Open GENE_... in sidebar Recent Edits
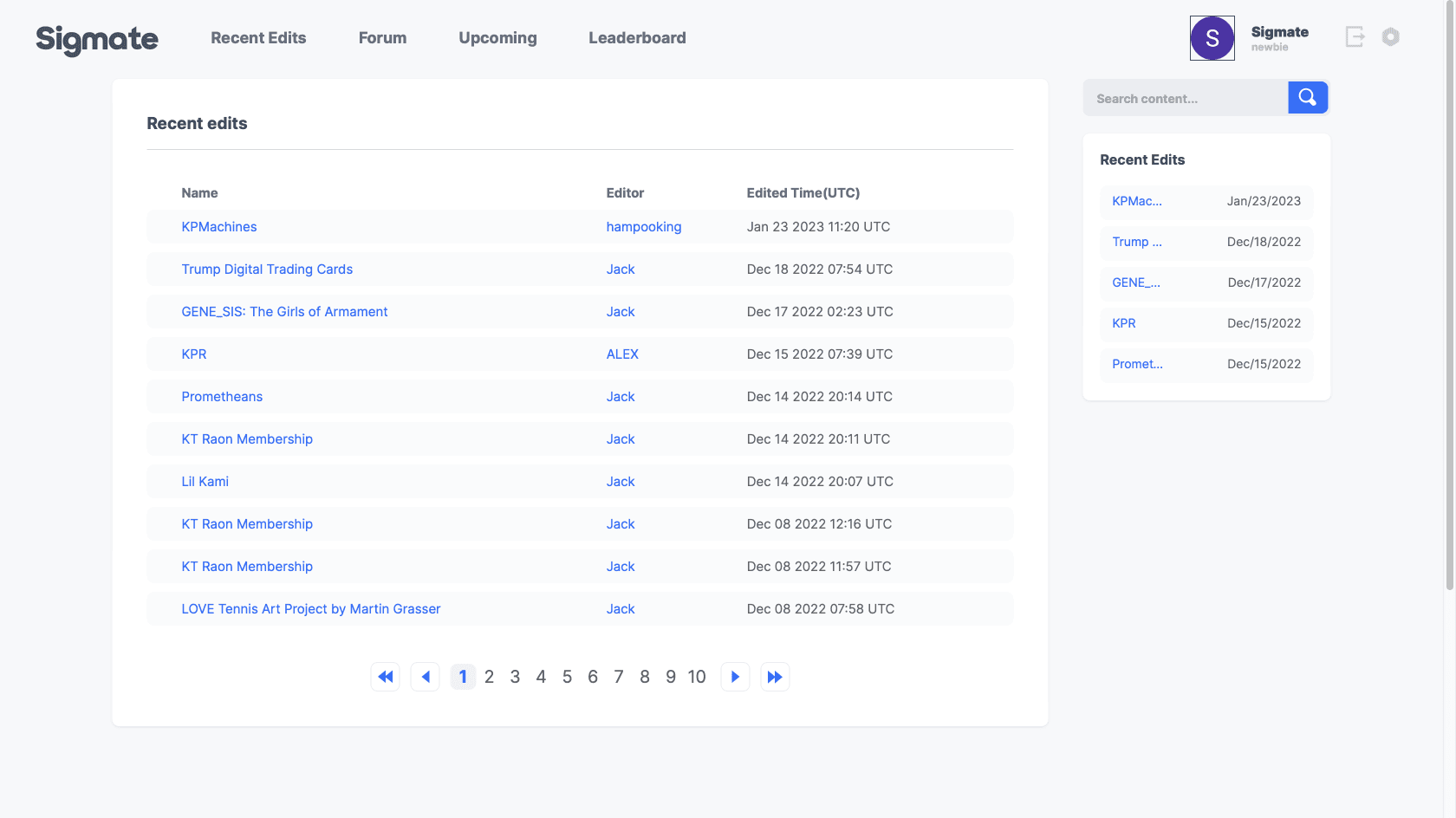The height and width of the screenshot is (818, 1456). click(x=1135, y=282)
